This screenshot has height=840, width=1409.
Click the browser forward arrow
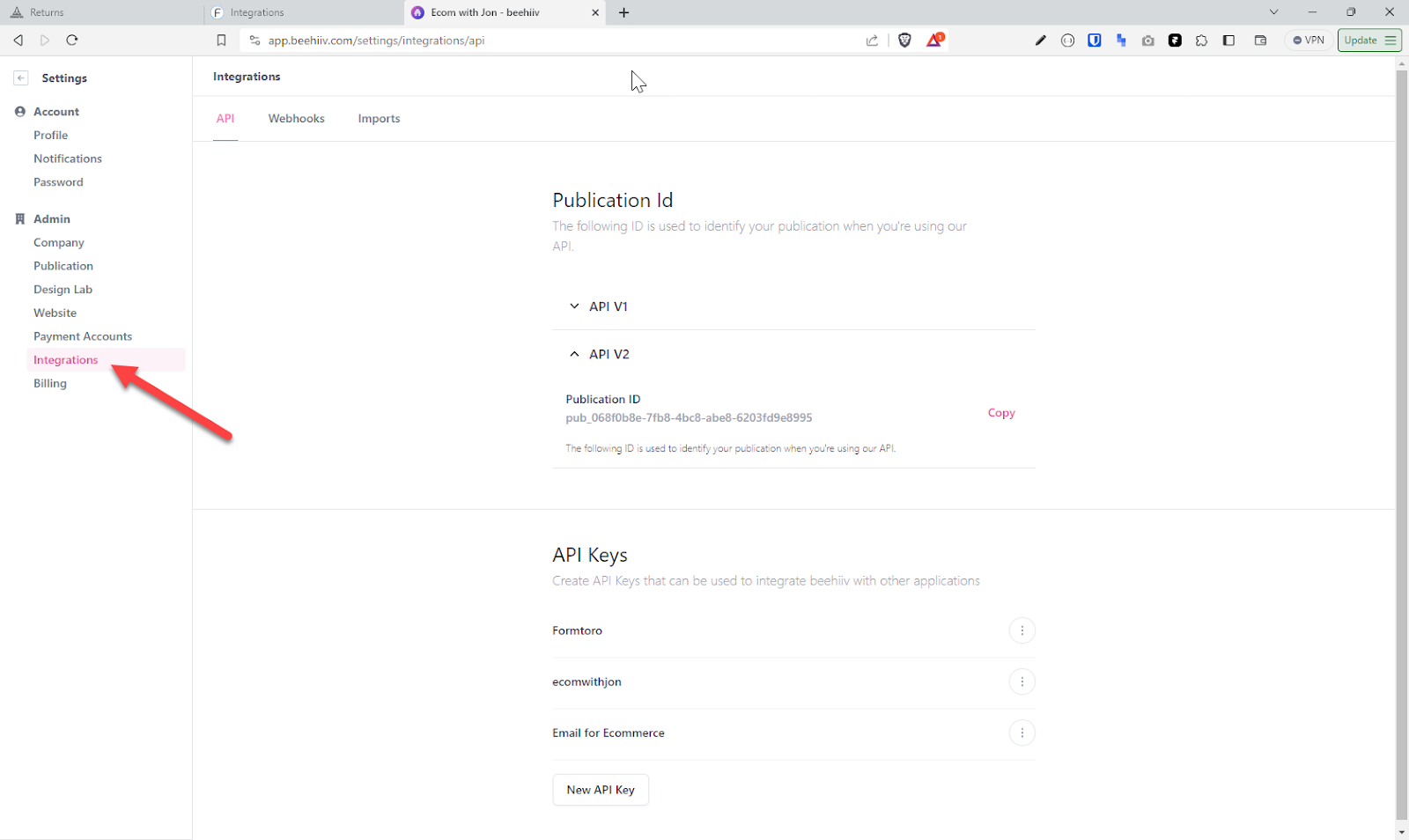click(45, 41)
